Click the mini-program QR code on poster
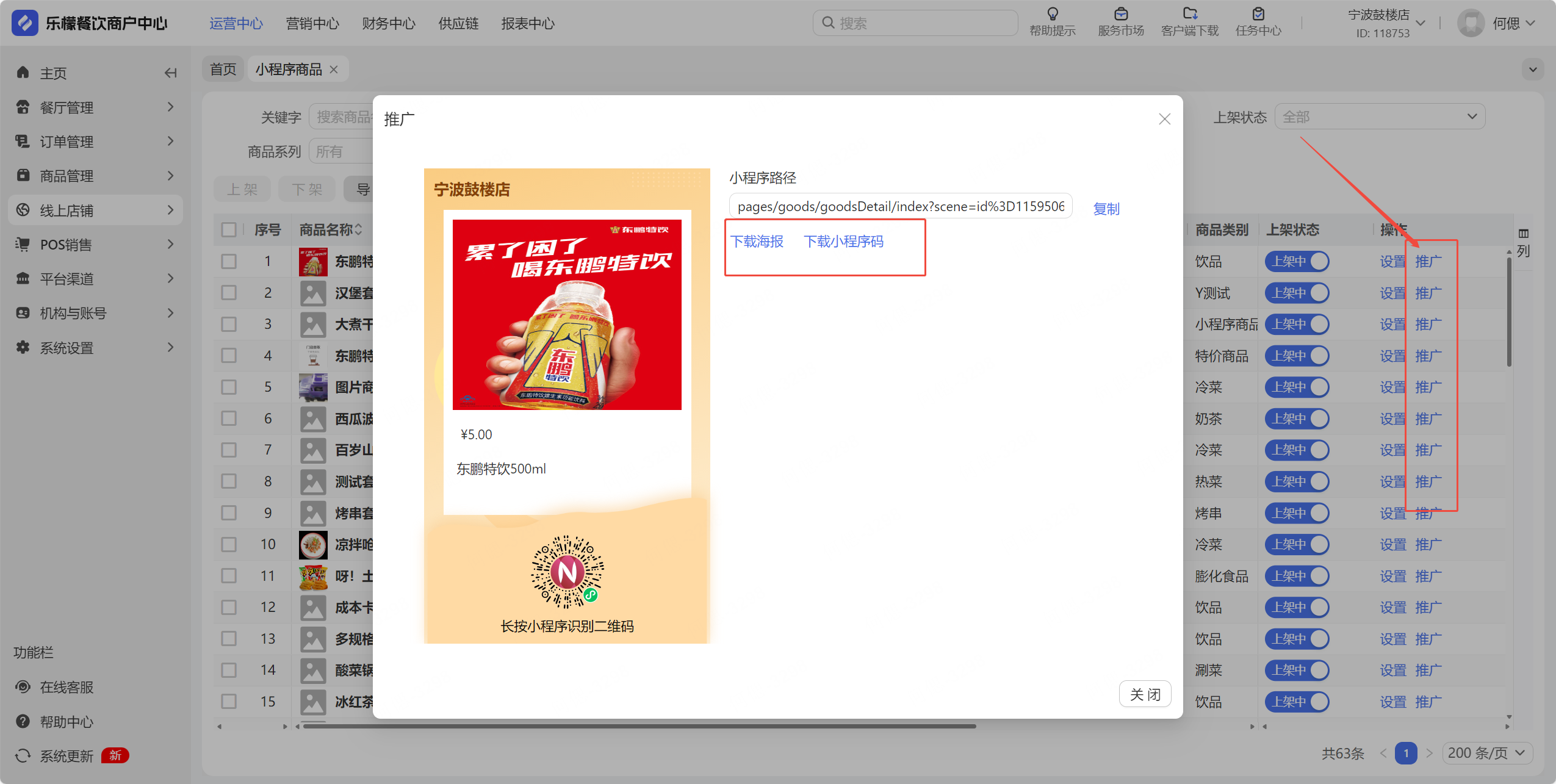The image size is (1556, 784). pos(567,572)
